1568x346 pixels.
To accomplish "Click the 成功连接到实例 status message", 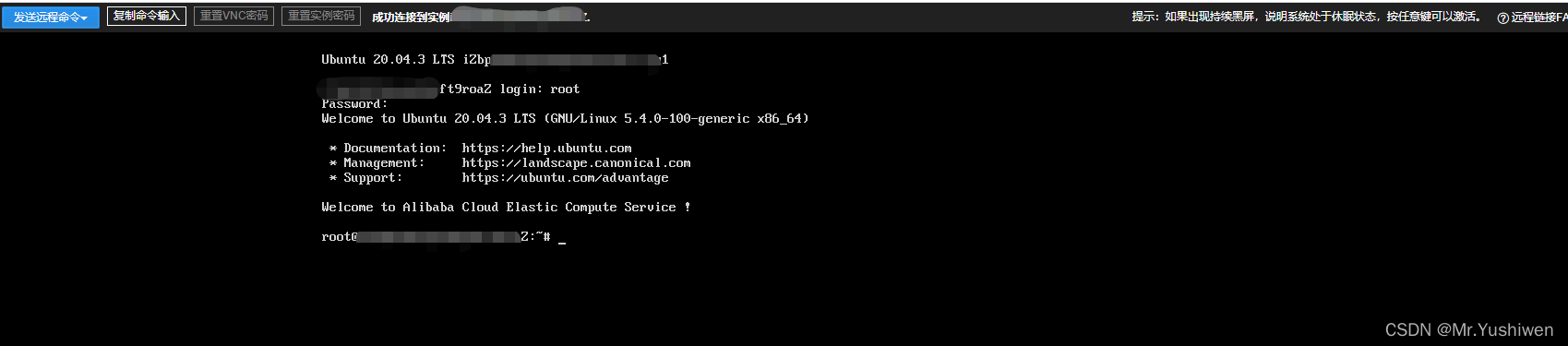I will pos(411,18).
